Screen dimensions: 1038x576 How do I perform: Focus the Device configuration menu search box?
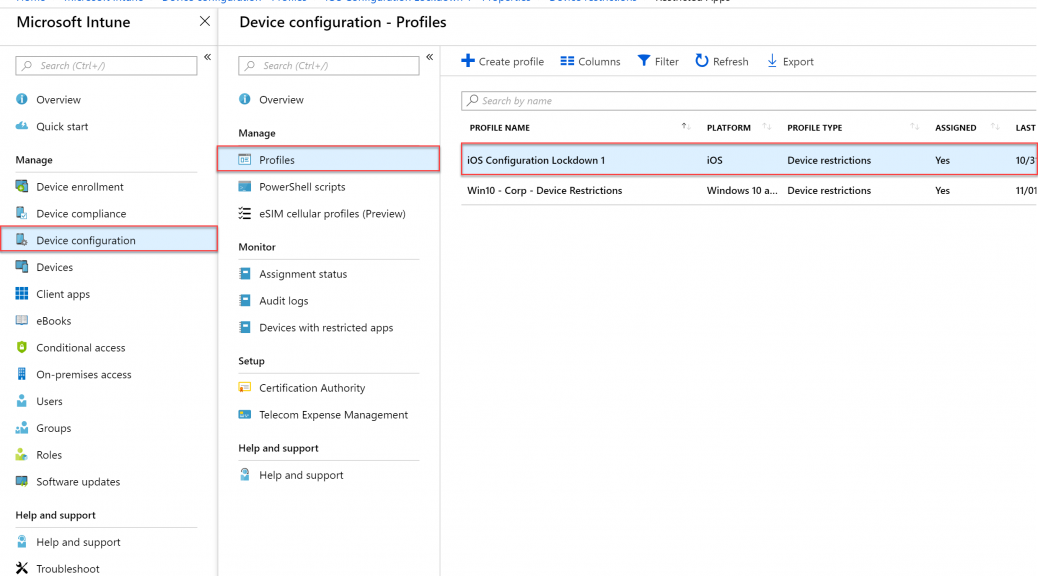click(329, 66)
